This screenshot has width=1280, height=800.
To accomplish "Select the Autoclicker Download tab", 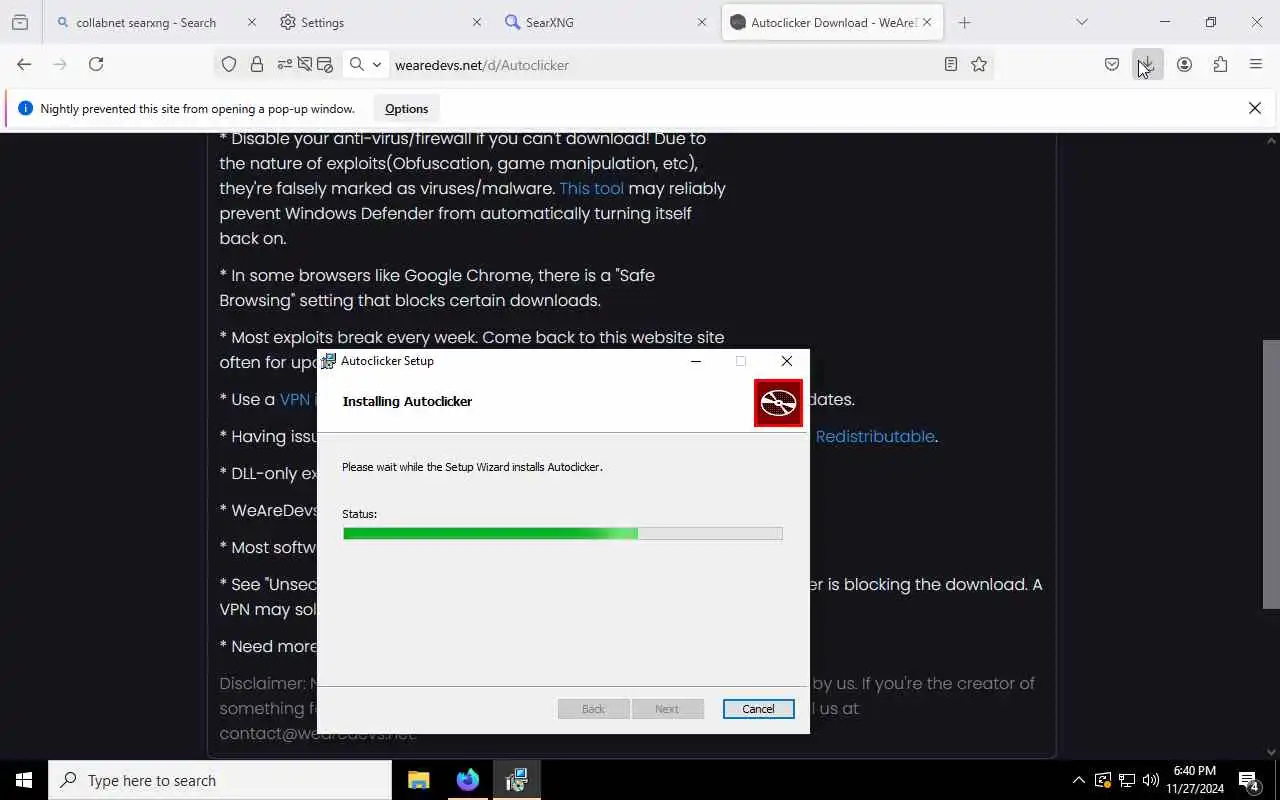I will [x=832, y=22].
